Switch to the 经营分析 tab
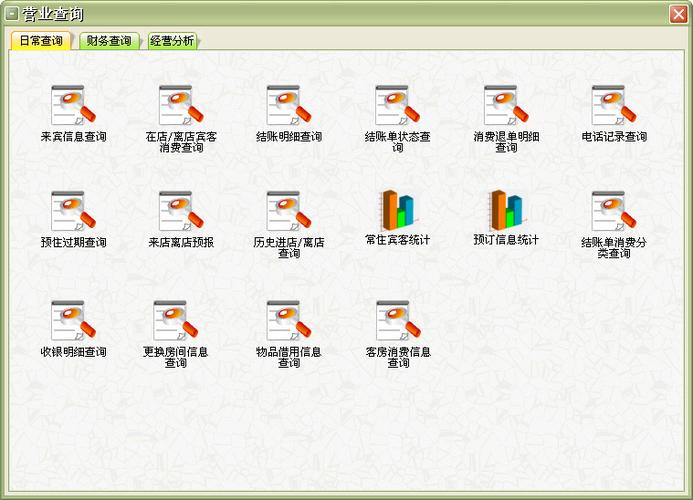The height and width of the screenshot is (500, 693). tap(172, 41)
